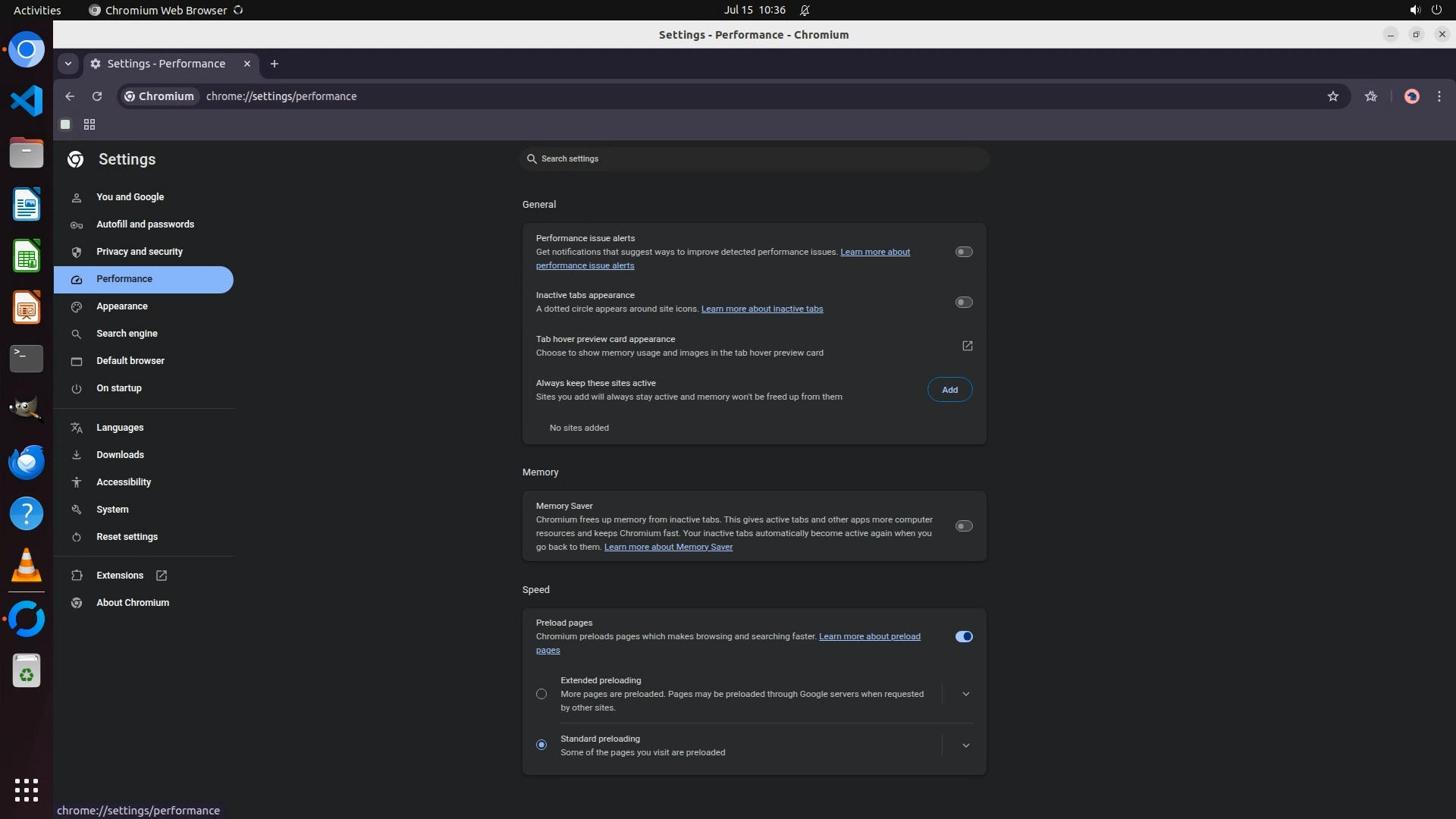Click in the Search settings field
Viewport: 1456px width, 819px height.
755,158
